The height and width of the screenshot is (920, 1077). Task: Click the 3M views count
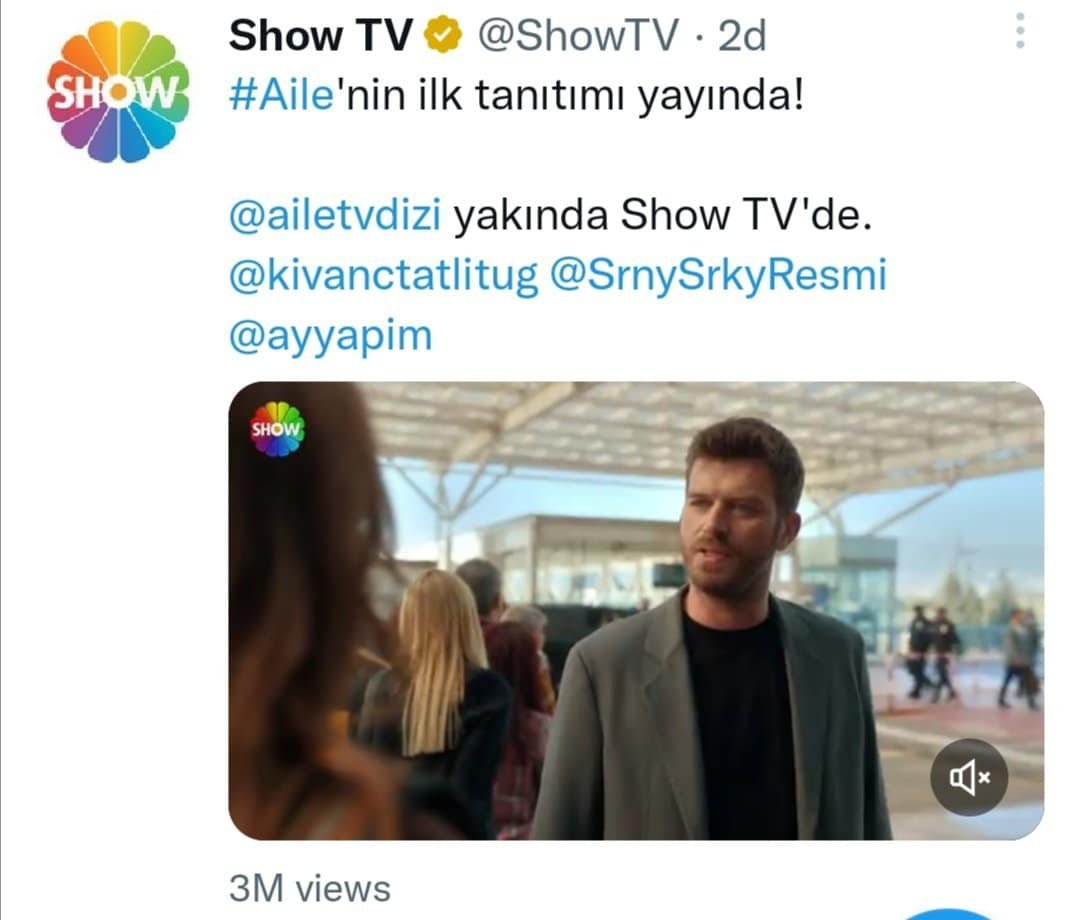coord(310,888)
